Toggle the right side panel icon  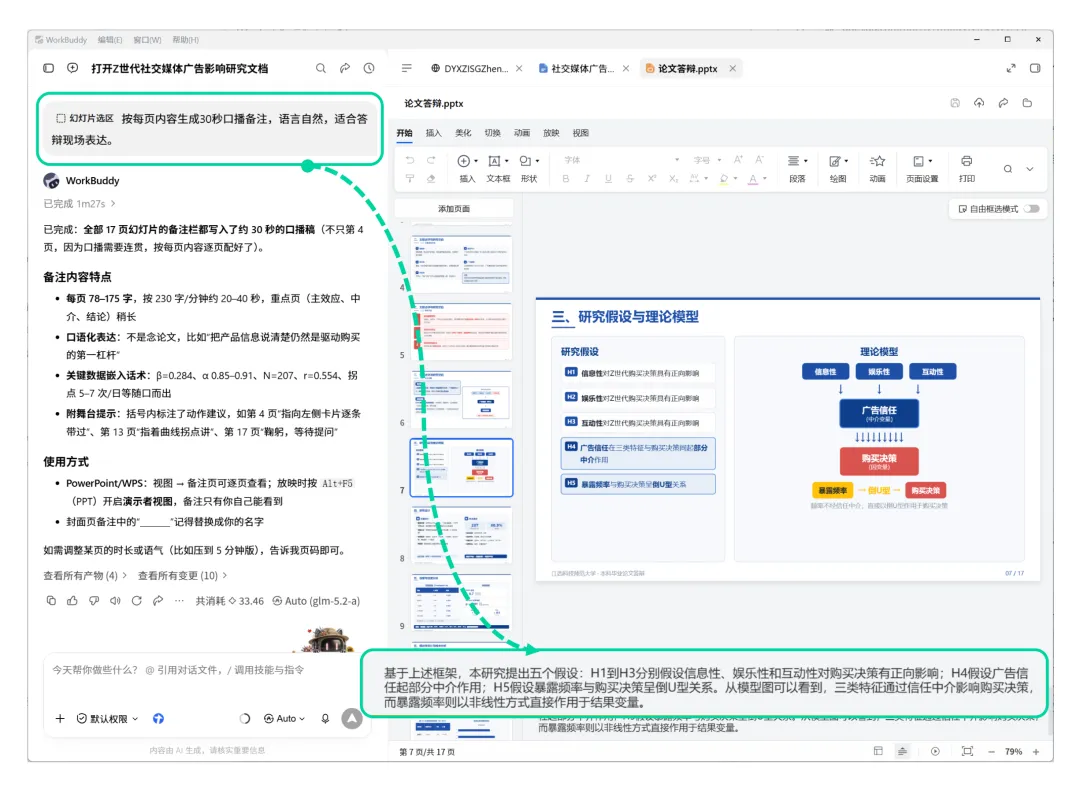tap(1035, 68)
